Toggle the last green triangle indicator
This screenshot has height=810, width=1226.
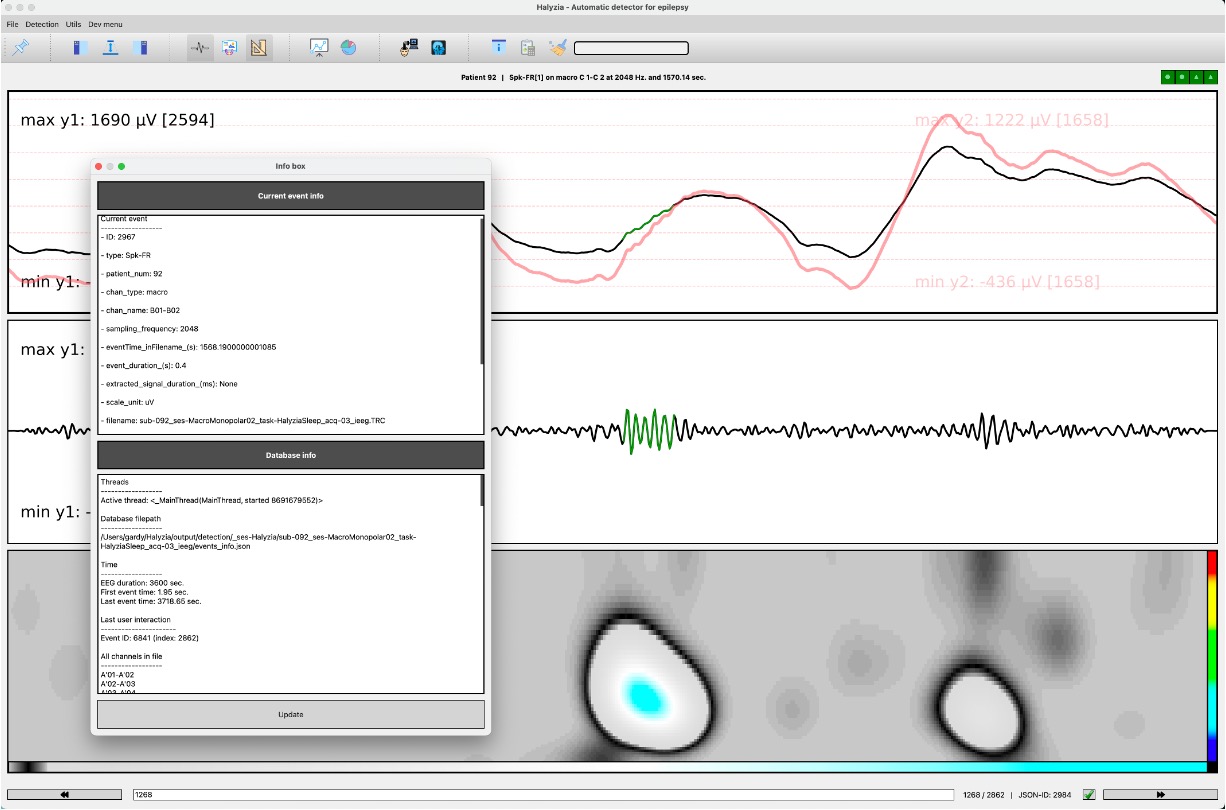click(1211, 76)
